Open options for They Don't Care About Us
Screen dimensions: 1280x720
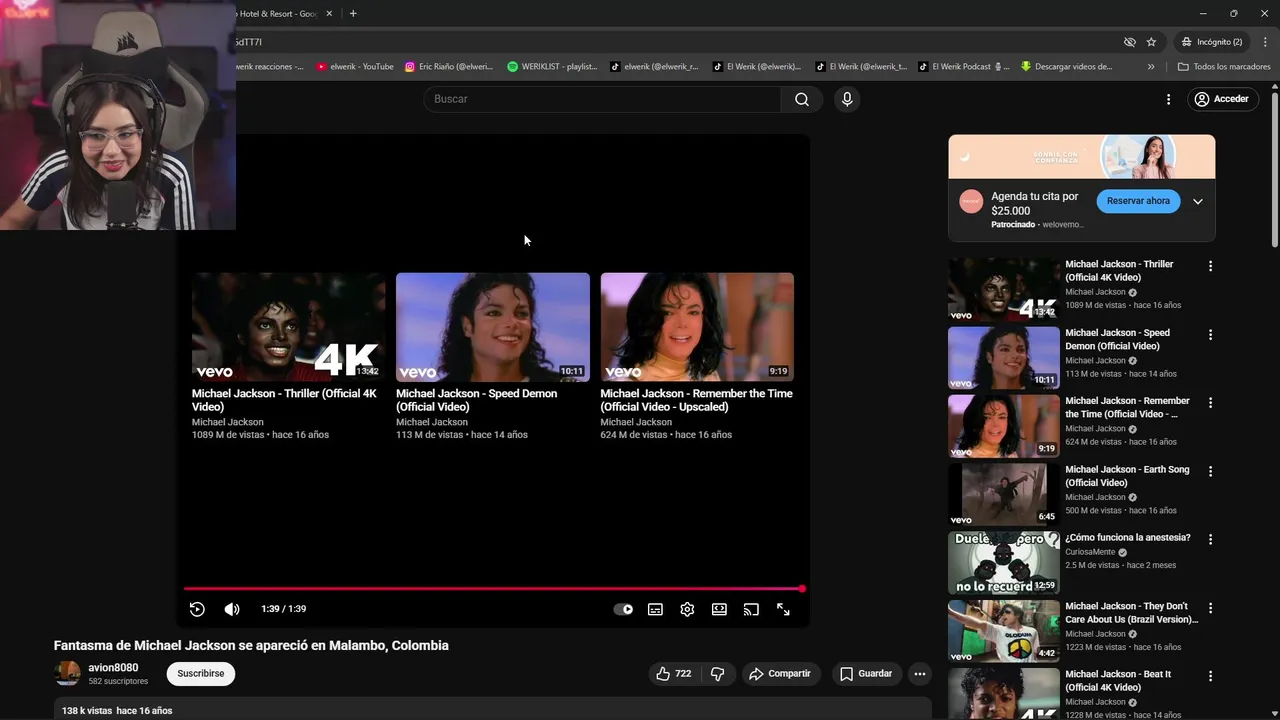pos(1210,608)
